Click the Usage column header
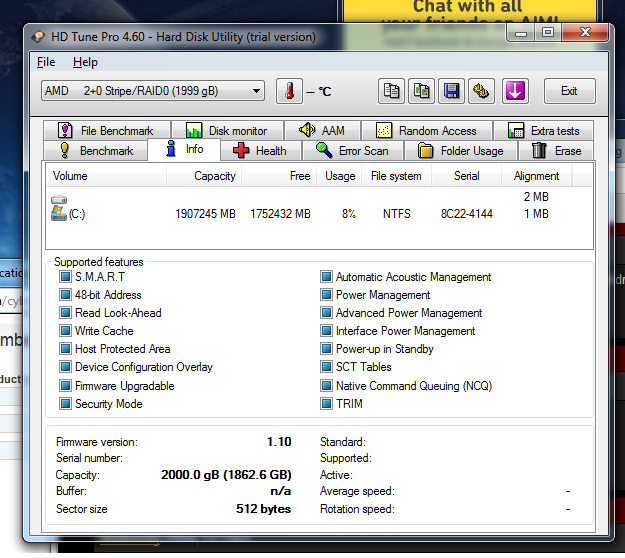 click(340, 176)
